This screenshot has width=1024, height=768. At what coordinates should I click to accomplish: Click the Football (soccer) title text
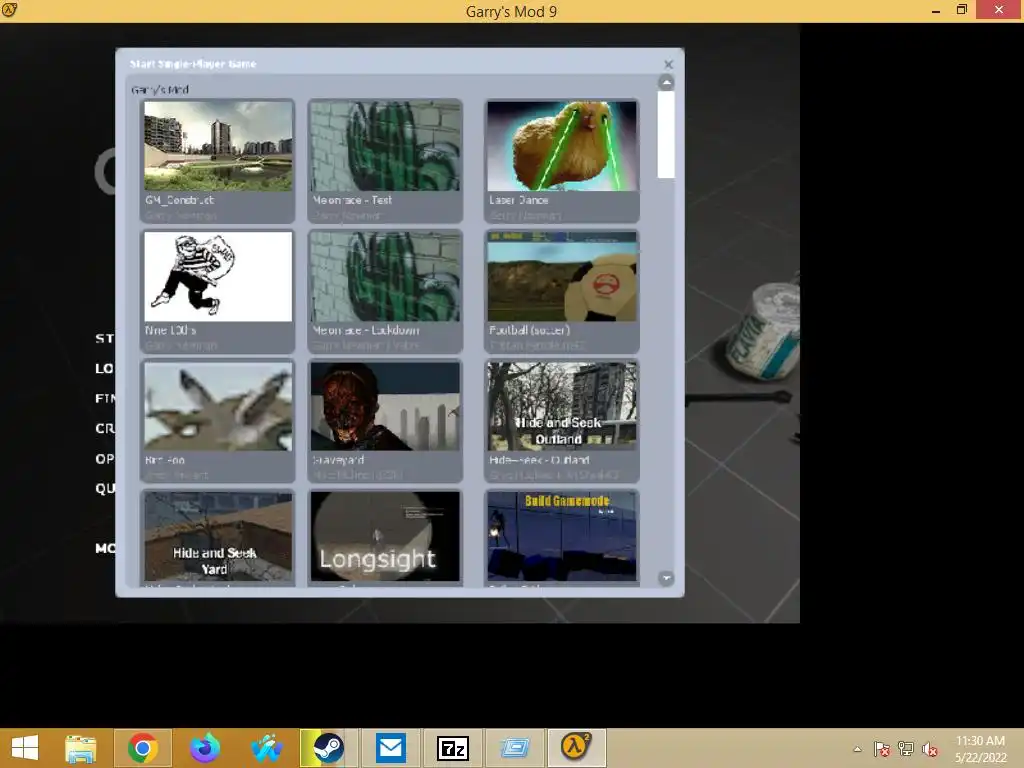[530, 330]
